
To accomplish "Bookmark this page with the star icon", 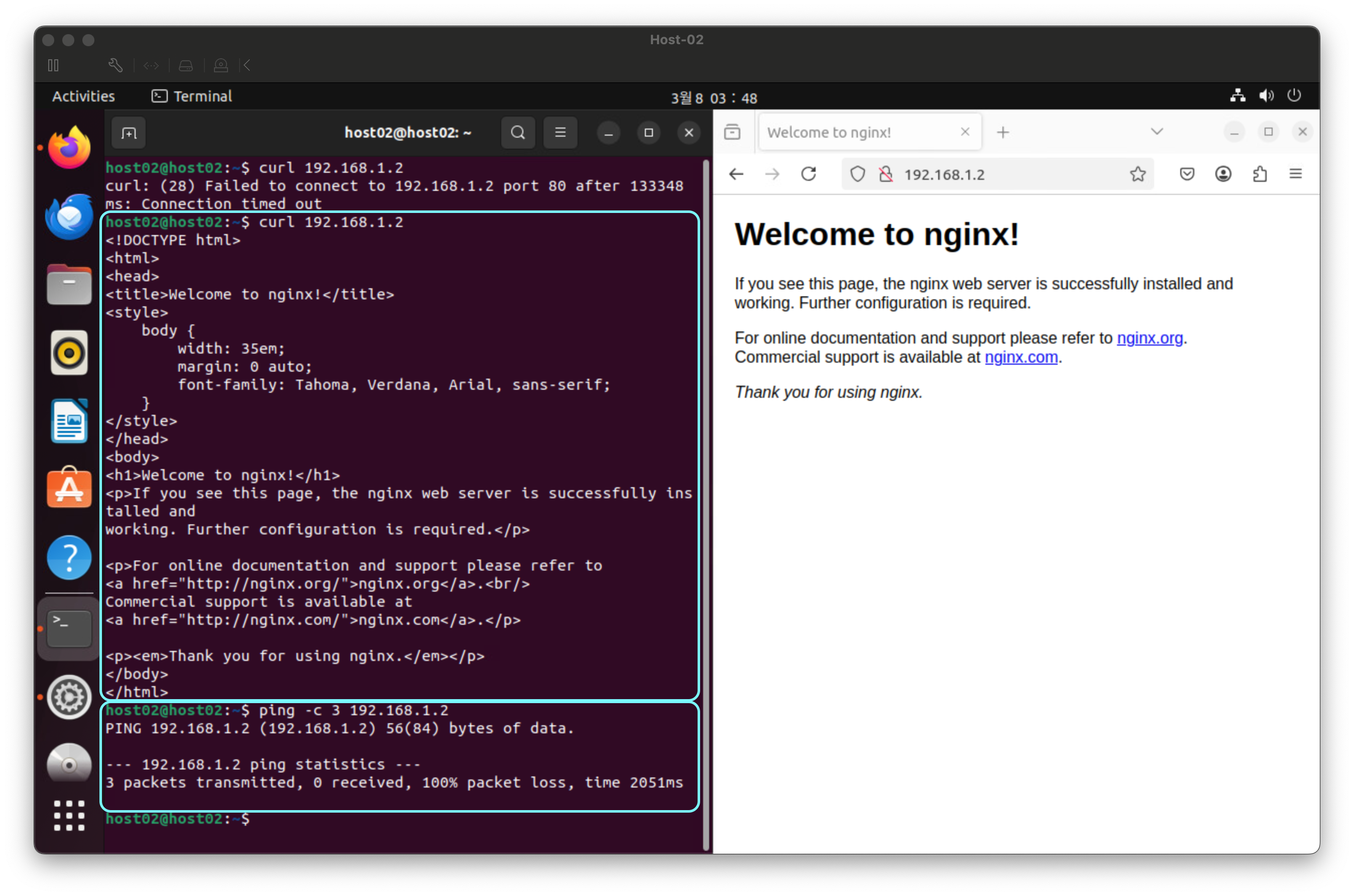I will point(1138,174).
